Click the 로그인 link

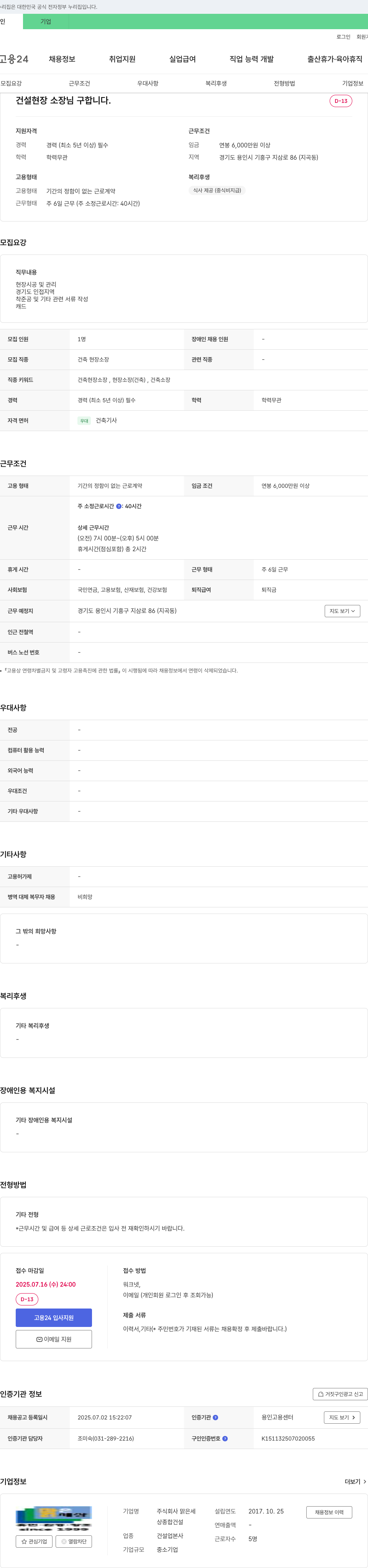tap(343, 37)
